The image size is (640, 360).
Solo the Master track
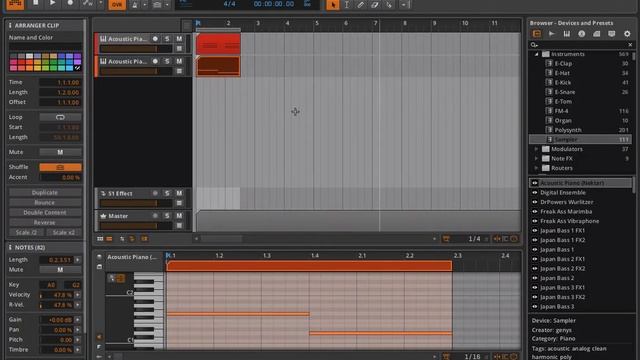pyautogui.click(x=167, y=216)
